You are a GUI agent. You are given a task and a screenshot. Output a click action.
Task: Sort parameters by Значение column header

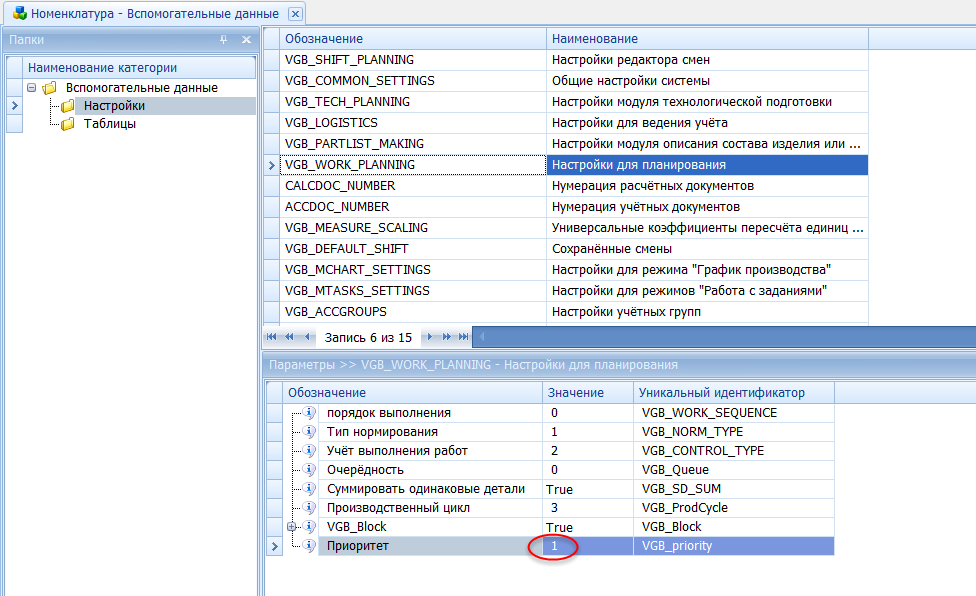coord(588,393)
